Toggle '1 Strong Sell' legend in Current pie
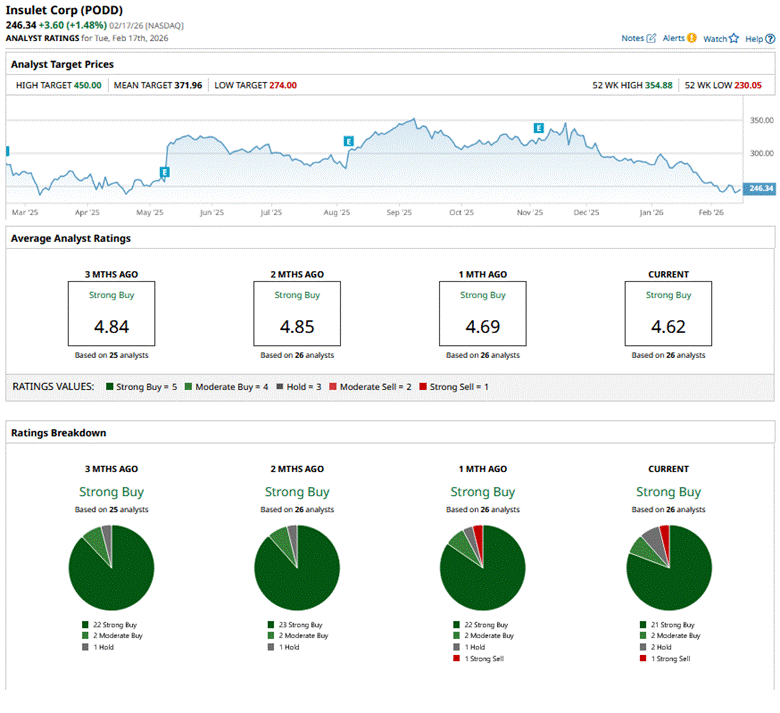780x713 pixels. click(x=642, y=658)
